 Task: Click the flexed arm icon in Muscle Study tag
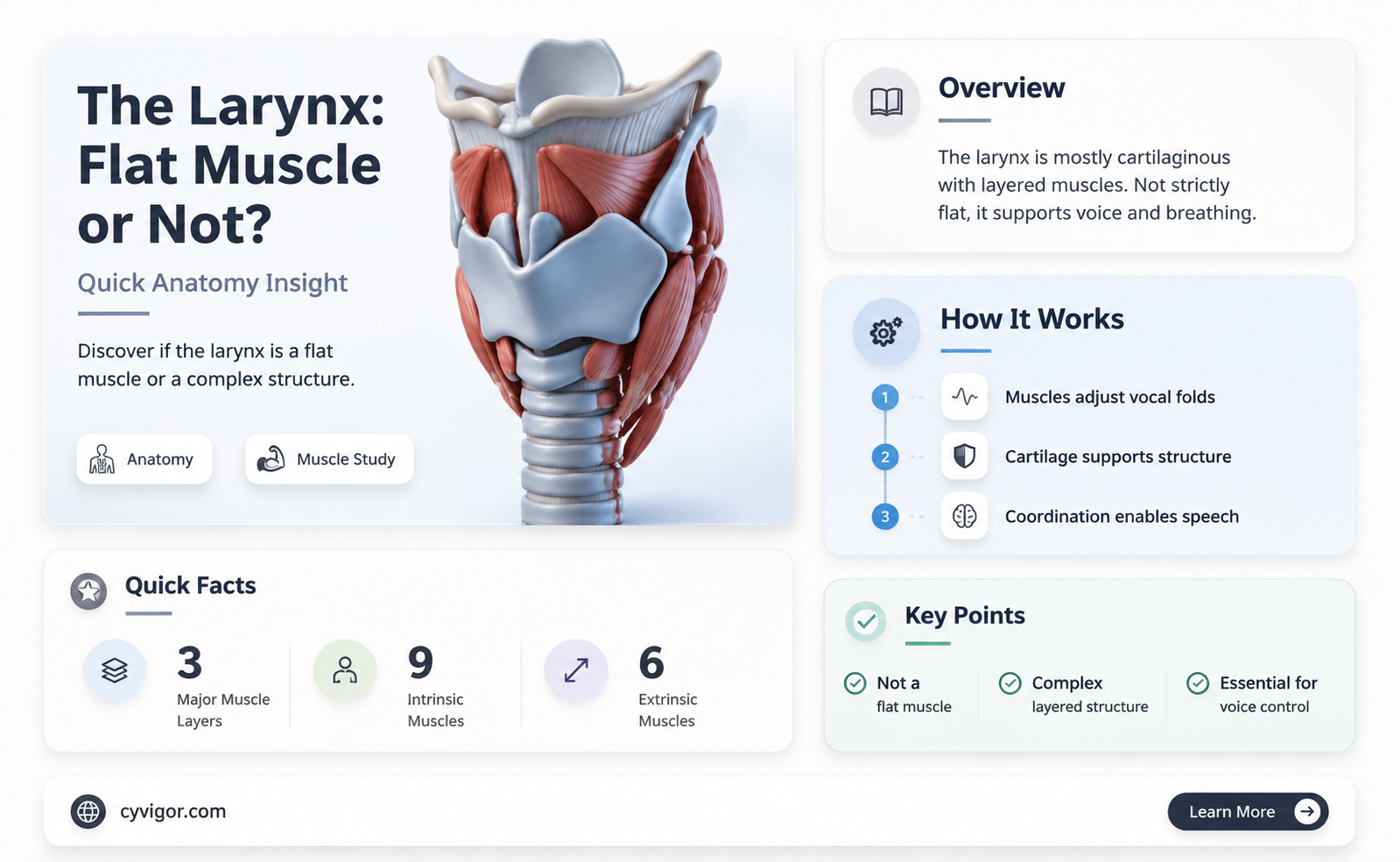click(x=271, y=459)
